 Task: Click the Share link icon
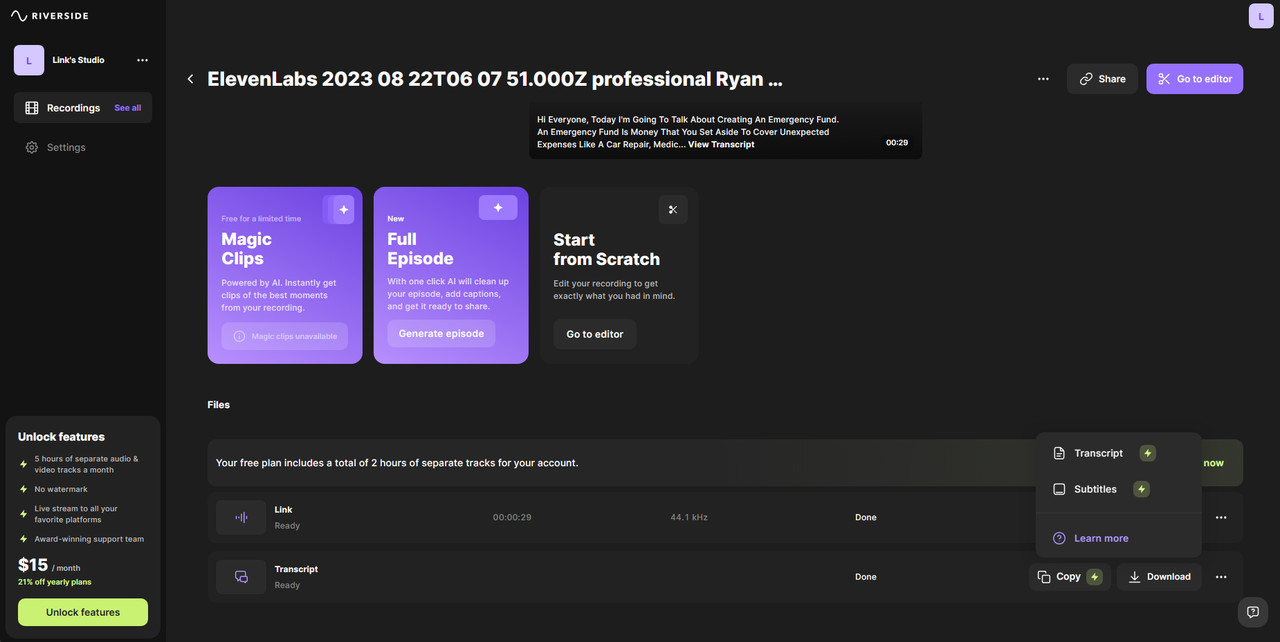pos(1086,79)
